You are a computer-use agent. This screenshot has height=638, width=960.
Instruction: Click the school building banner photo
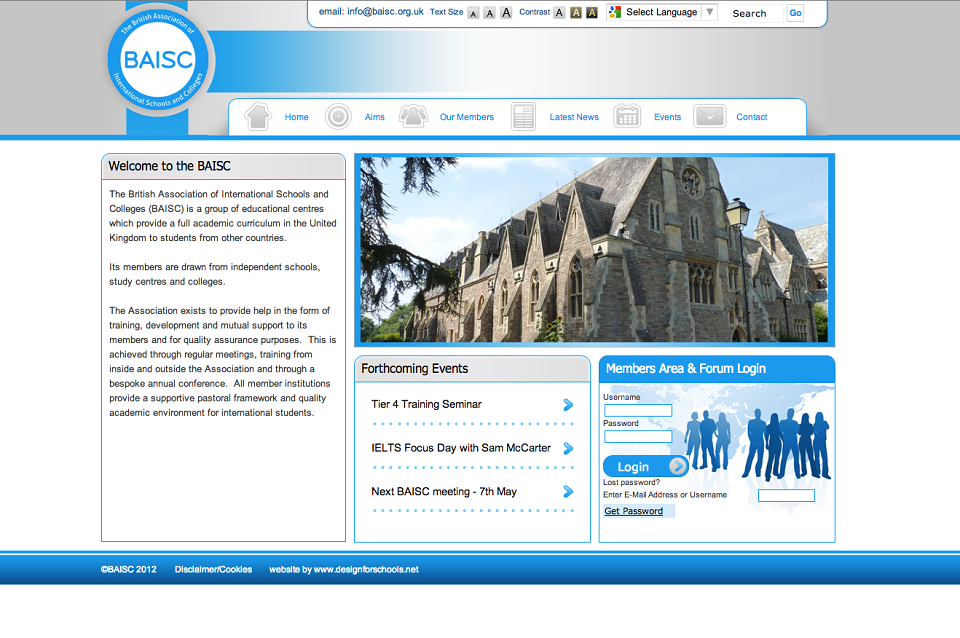[x=594, y=250]
